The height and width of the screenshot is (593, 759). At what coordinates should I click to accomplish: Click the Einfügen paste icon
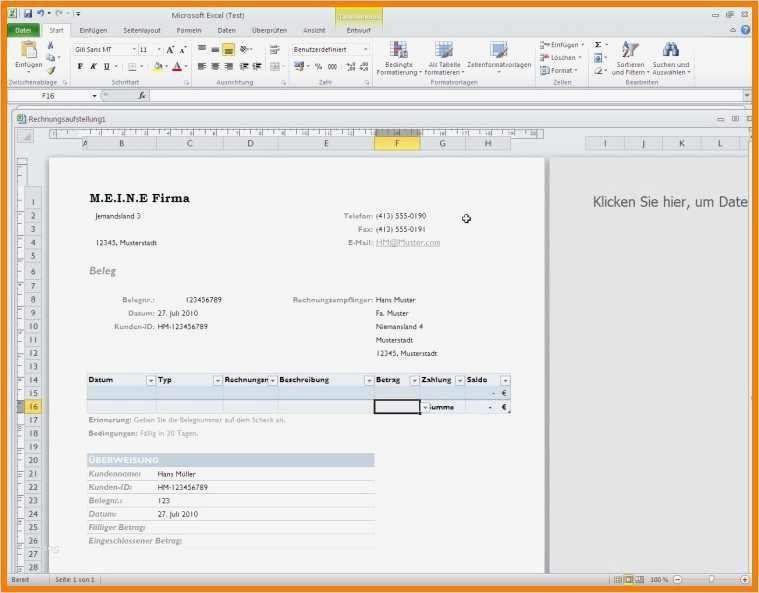pos(28,50)
